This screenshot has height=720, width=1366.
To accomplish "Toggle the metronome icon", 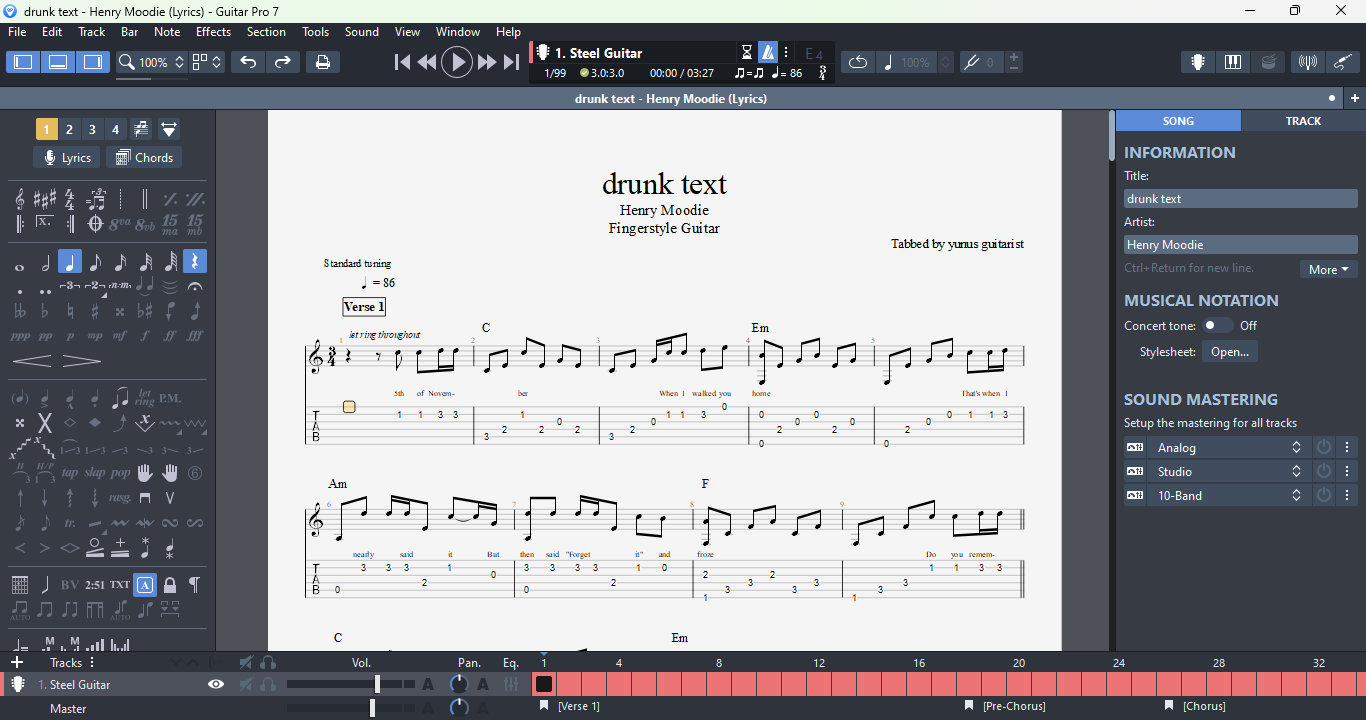I will click(768, 53).
